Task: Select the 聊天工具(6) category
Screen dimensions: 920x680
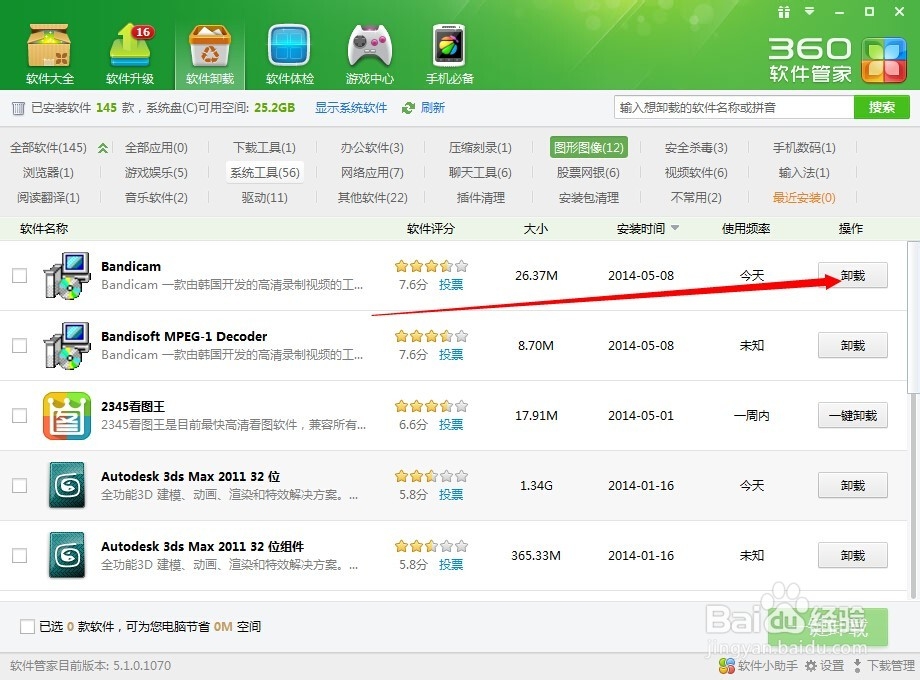Action: pos(480,172)
